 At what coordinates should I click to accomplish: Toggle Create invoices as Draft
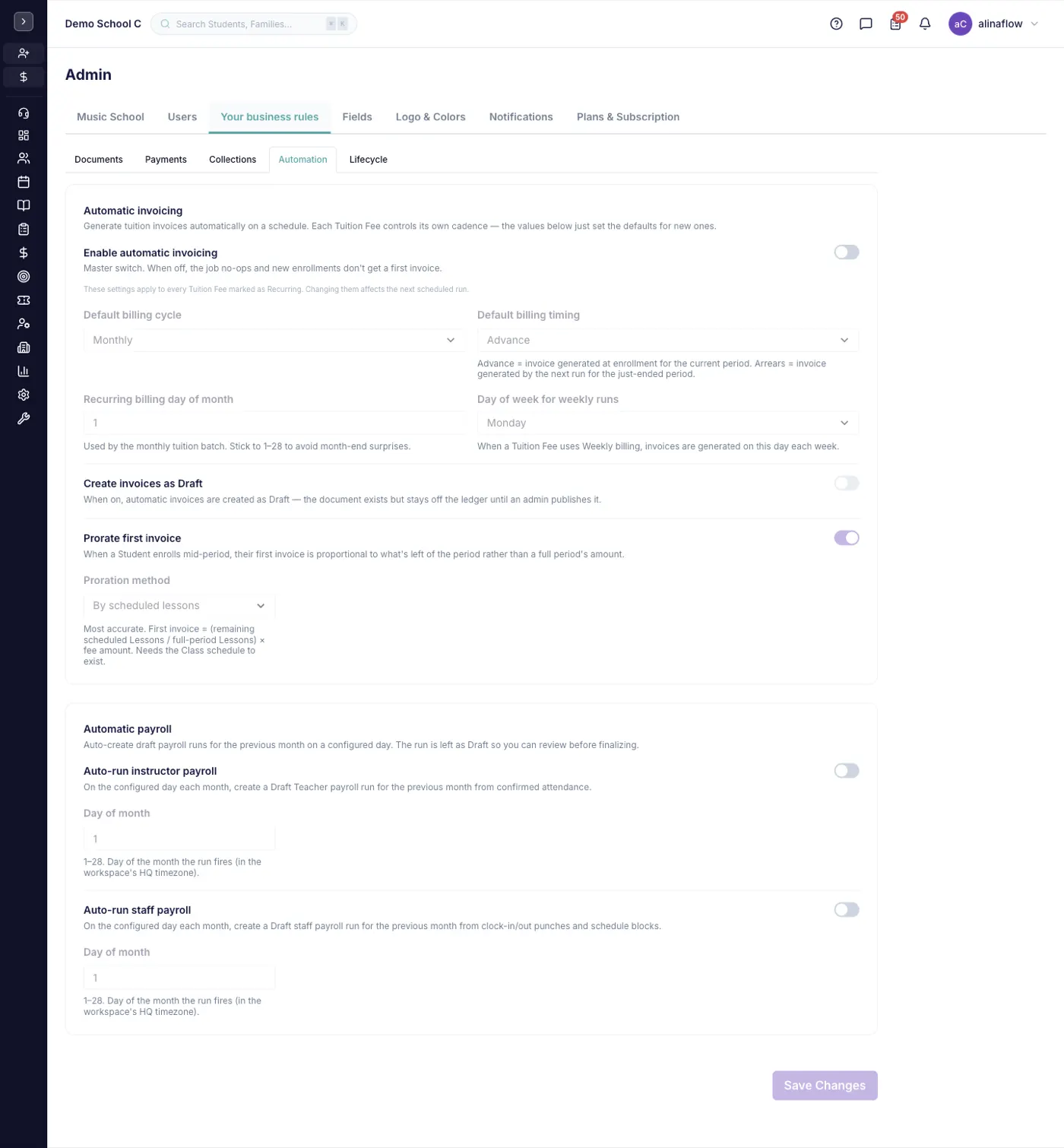847,484
